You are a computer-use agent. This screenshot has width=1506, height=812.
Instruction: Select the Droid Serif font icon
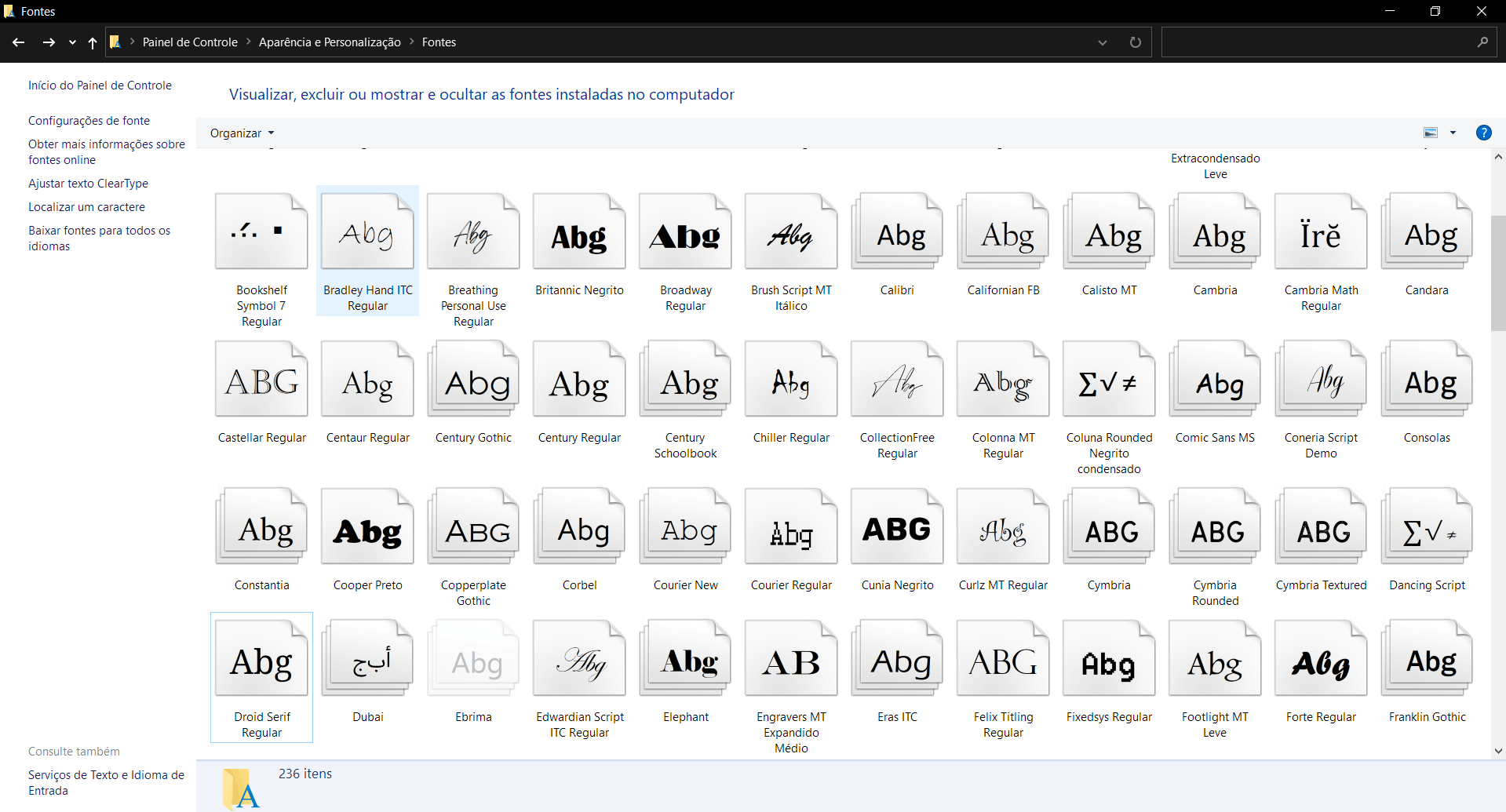click(261, 658)
